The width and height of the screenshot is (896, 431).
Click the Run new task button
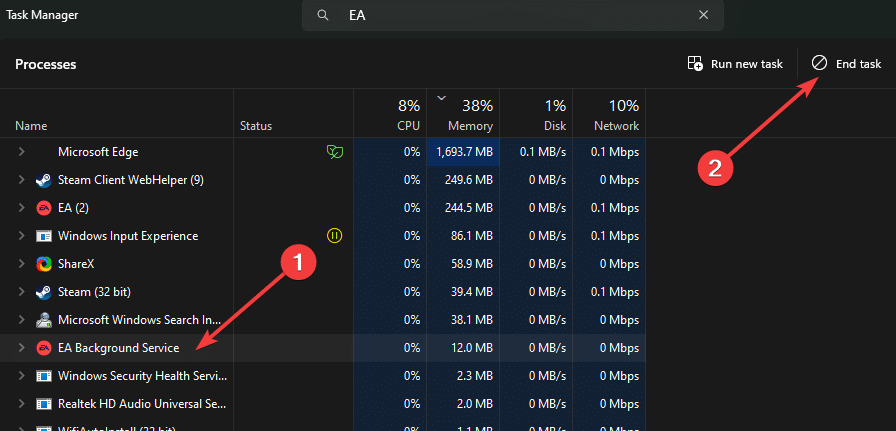click(x=735, y=64)
